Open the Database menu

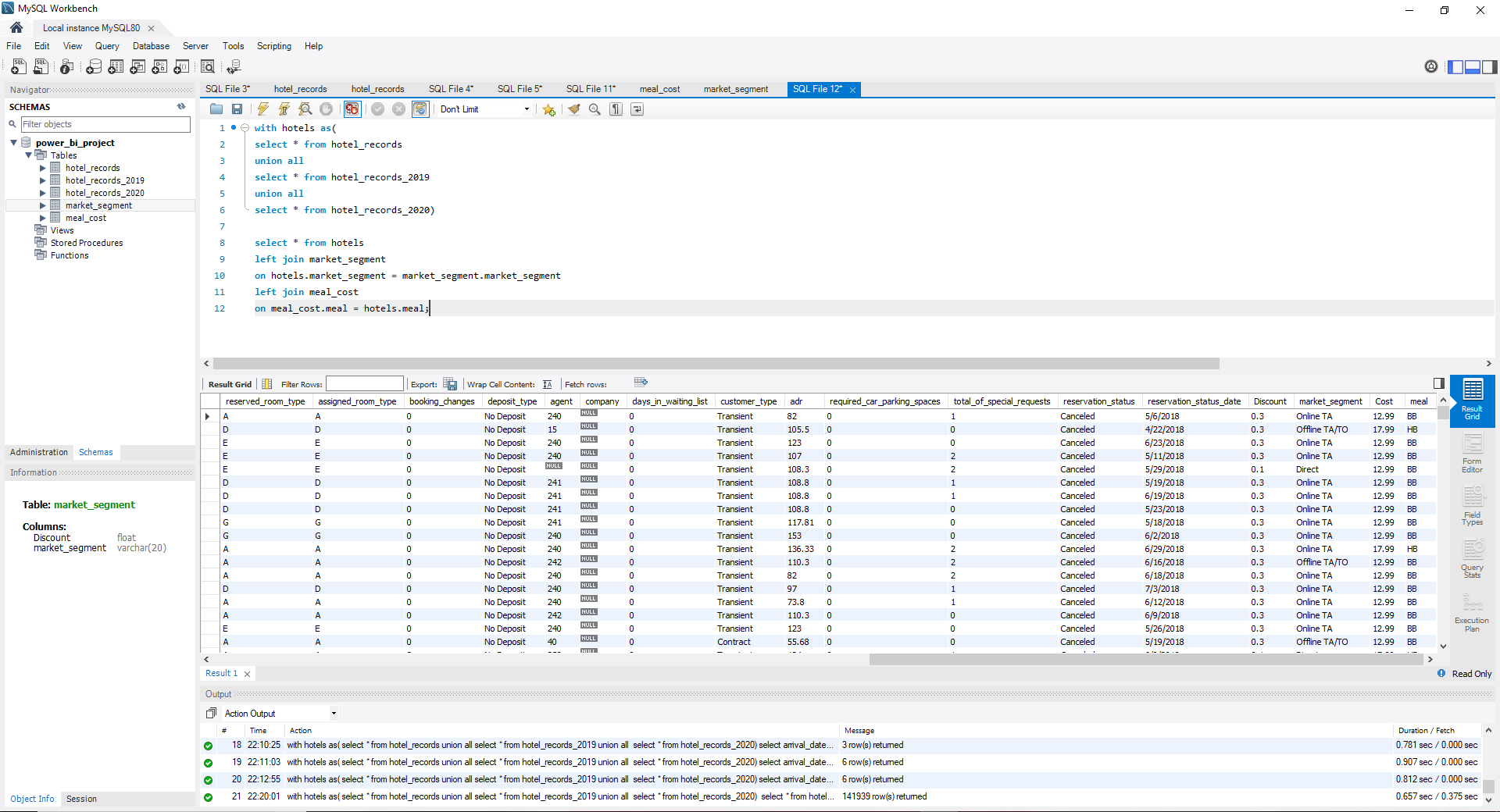150,46
